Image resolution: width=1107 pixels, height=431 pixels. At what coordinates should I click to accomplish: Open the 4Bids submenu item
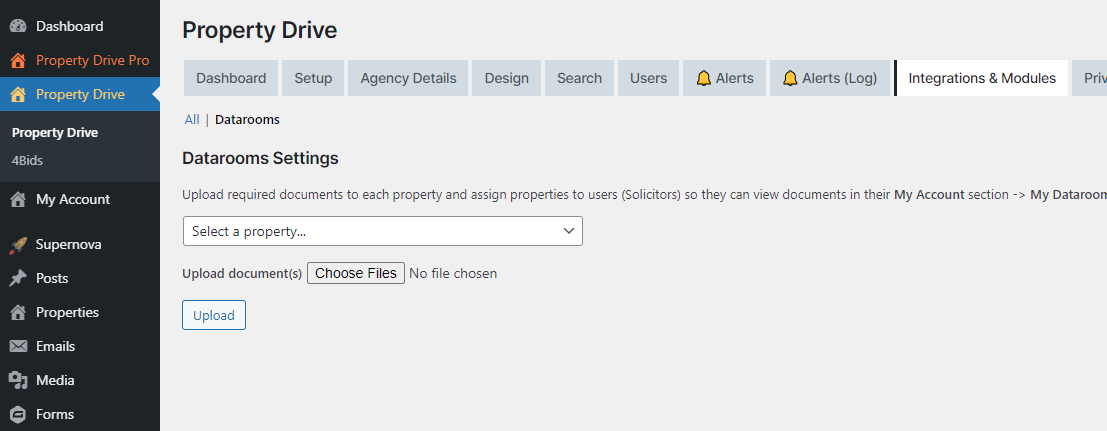click(x=27, y=160)
